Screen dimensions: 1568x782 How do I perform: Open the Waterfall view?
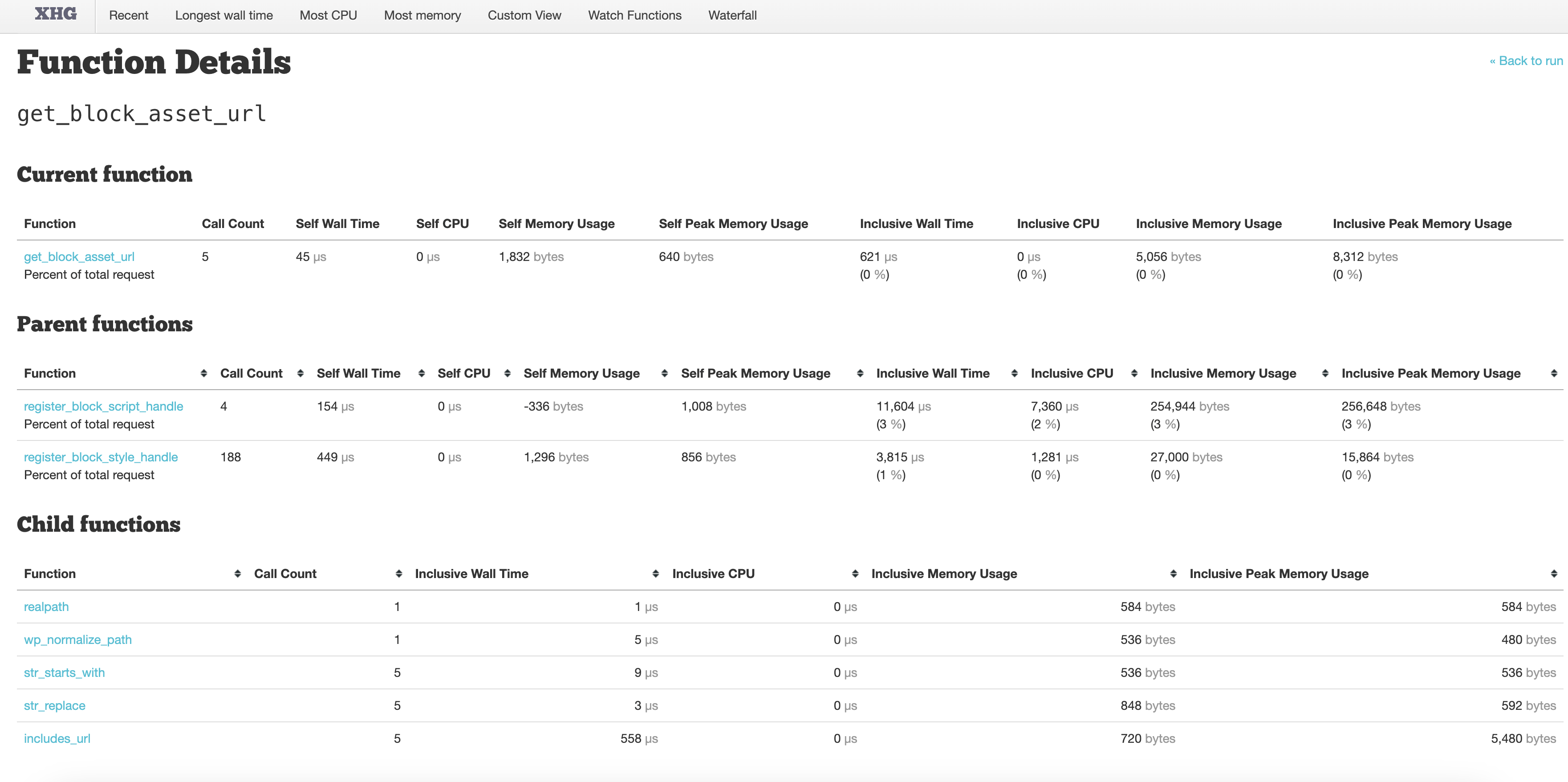[x=732, y=15]
